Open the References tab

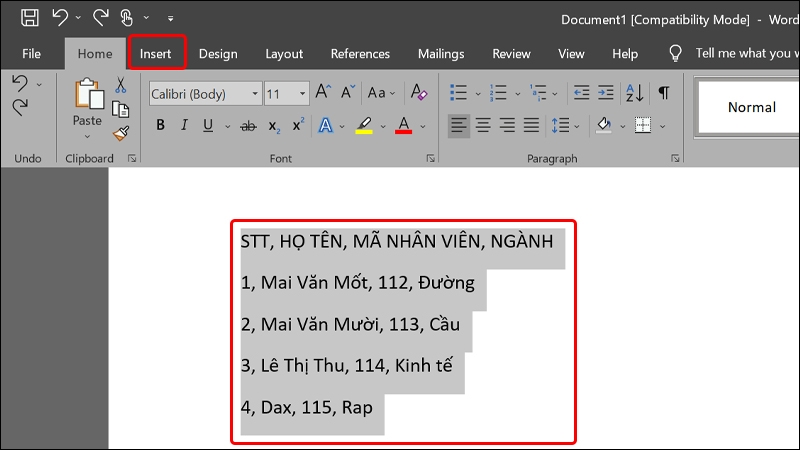[x=360, y=54]
